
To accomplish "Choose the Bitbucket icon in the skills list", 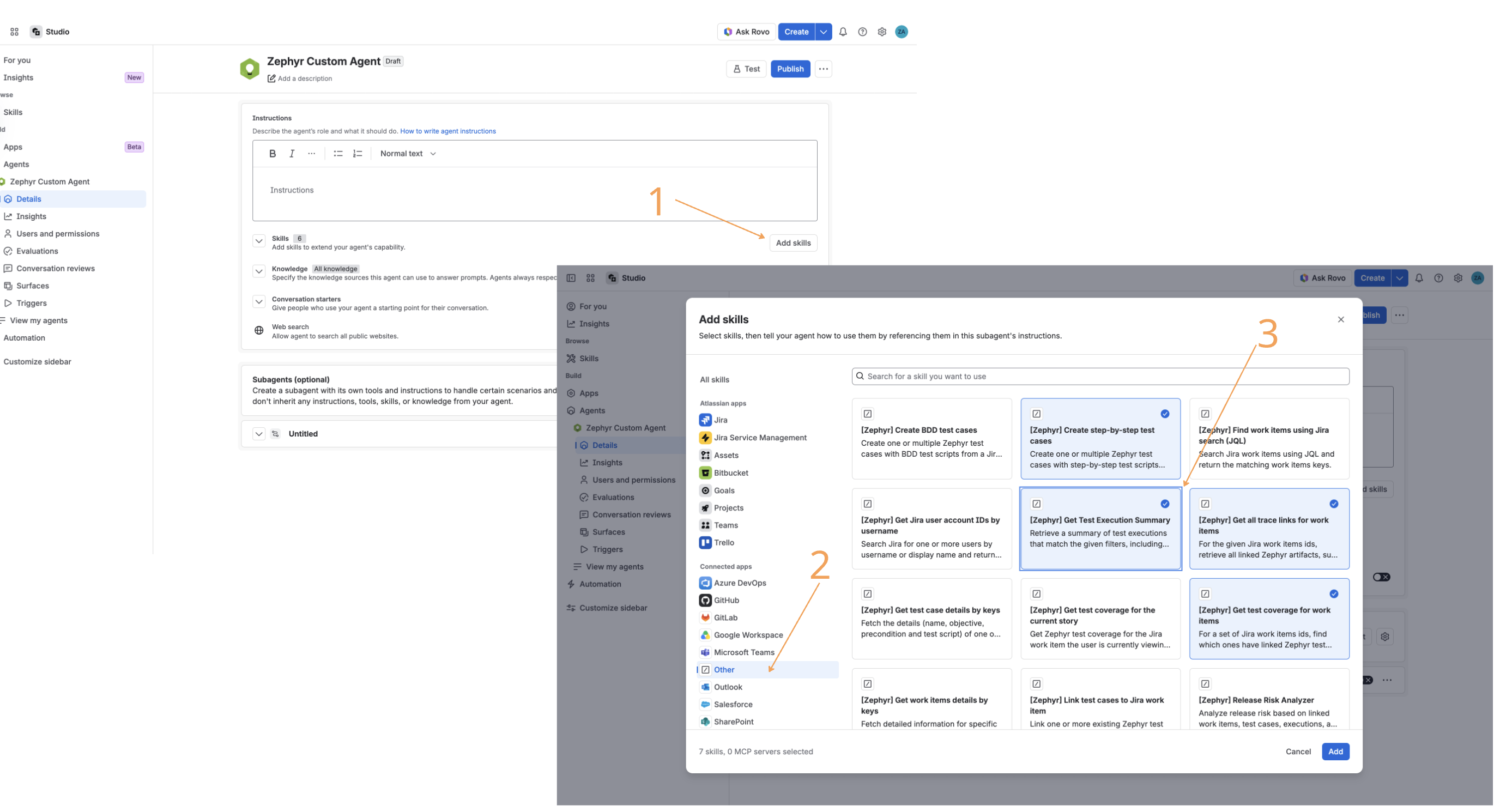I will click(705, 473).
